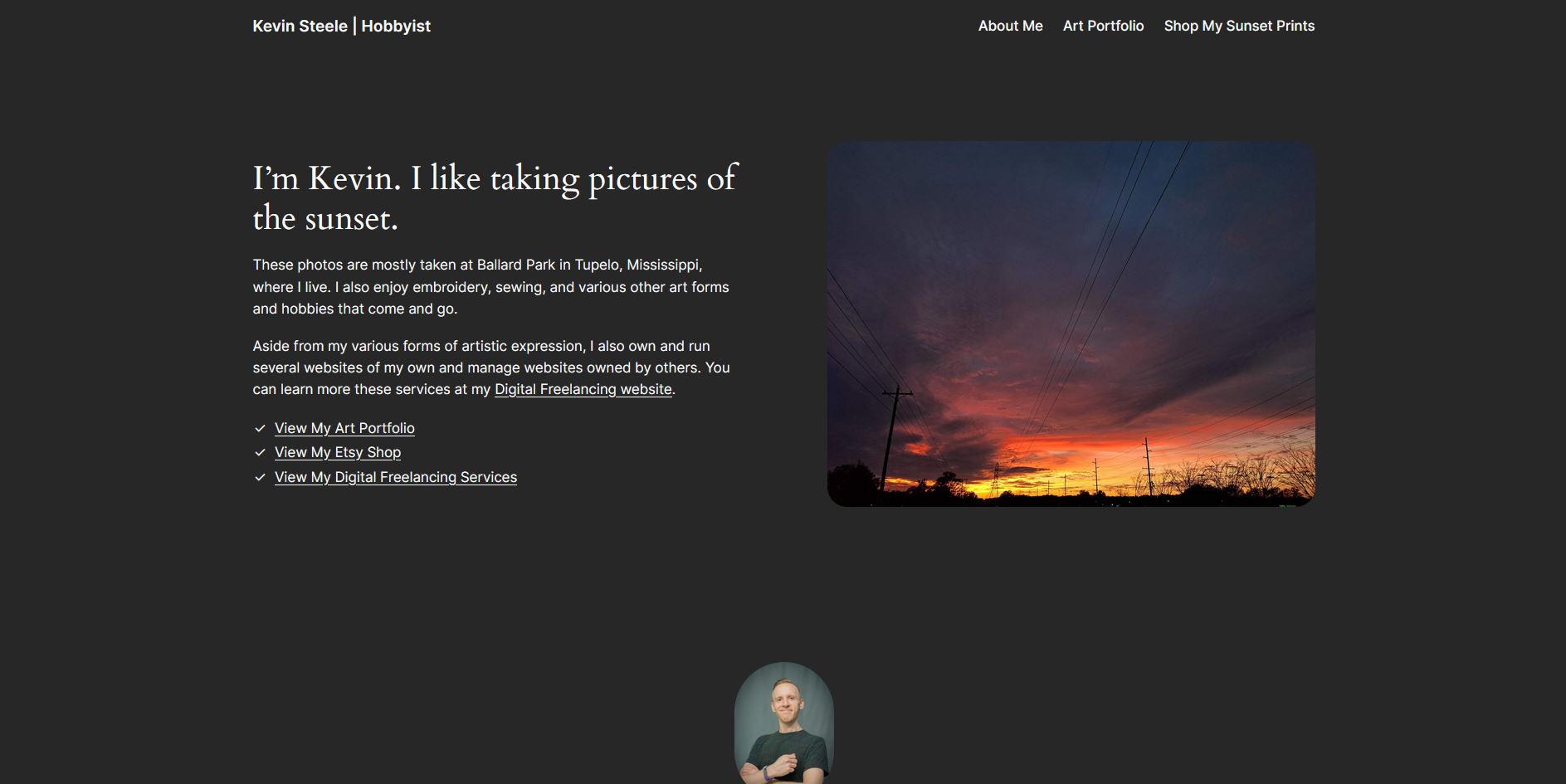This screenshot has width=1566, height=784.
Task: Open Shop My Sunset Prints in the navigation
Action: tap(1239, 26)
